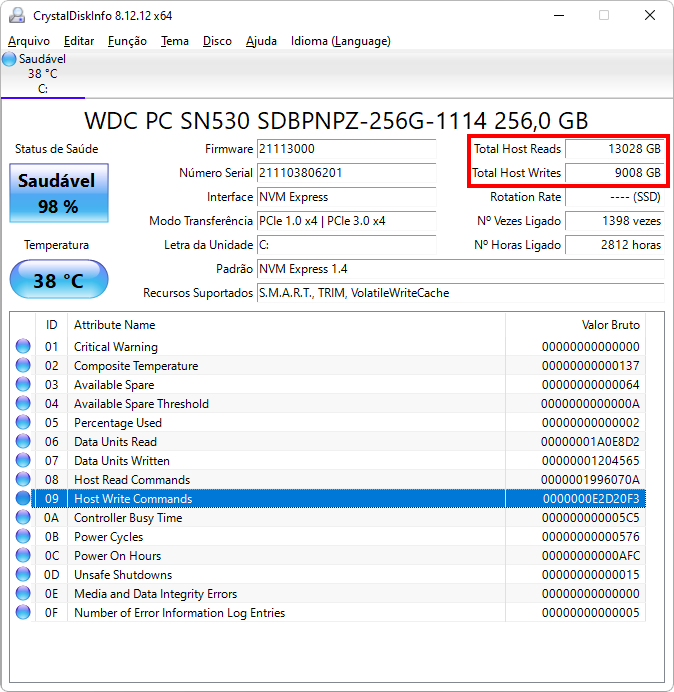The height and width of the screenshot is (692, 674).
Task: Click the Firmware field 21113000
Action: tap(346, 149)
